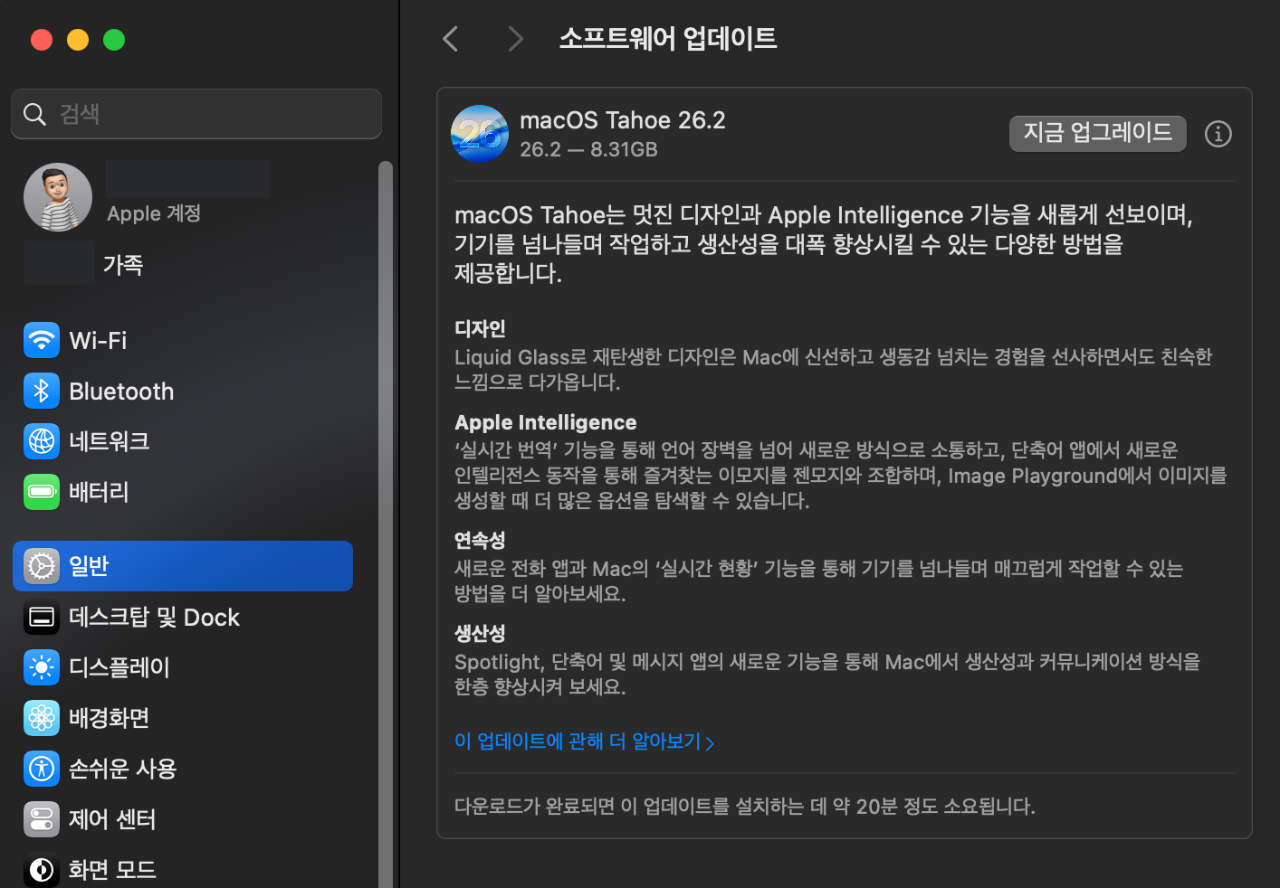Click the 손쉬운 사용 accessibility icon

pos(41,769)
